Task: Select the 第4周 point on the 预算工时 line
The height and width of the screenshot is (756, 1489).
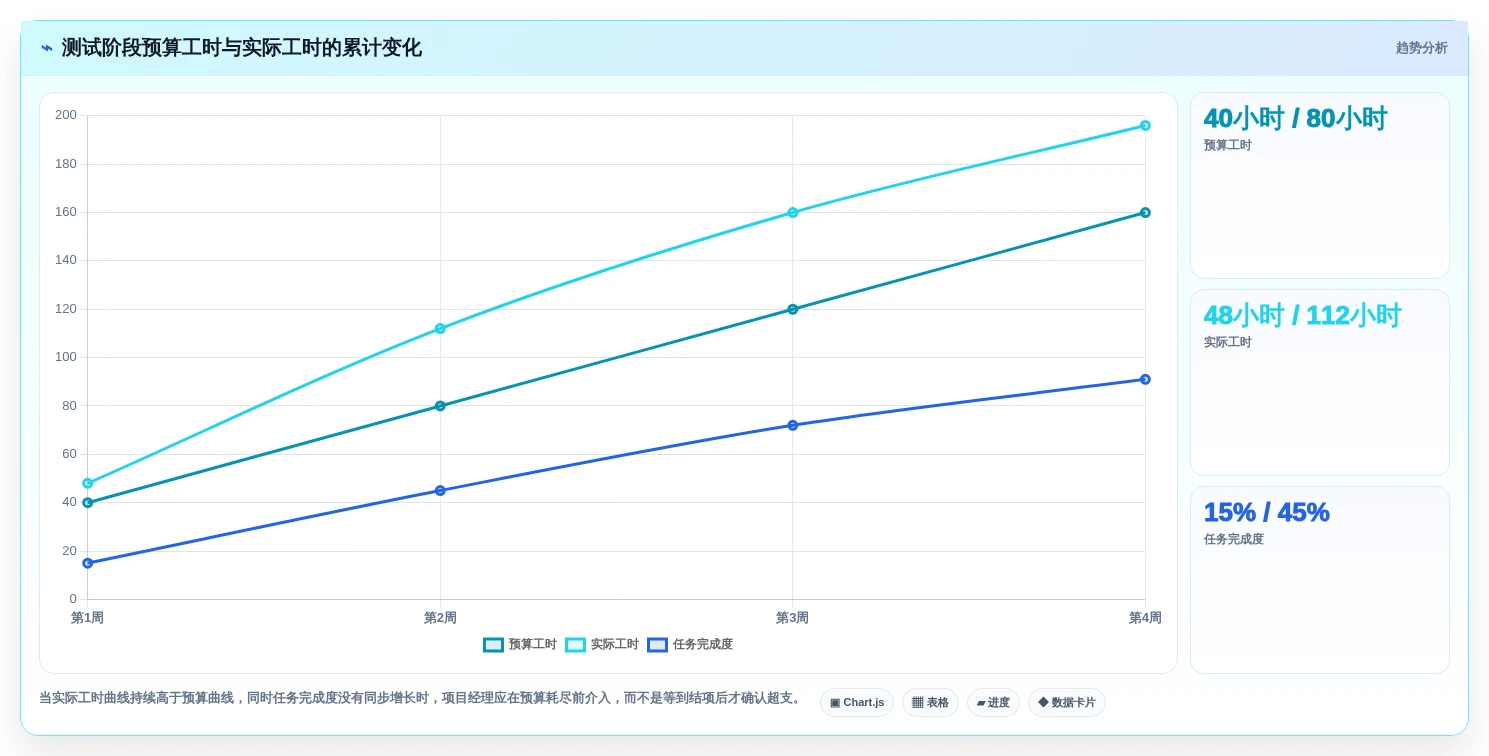Action: (x=1145, y=213)
